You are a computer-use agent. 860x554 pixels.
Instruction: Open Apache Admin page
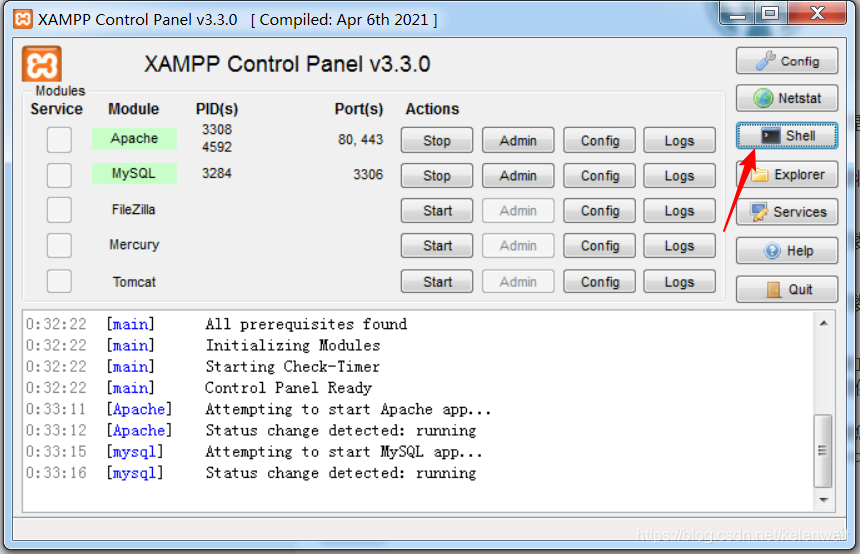[x=518, y=140]
